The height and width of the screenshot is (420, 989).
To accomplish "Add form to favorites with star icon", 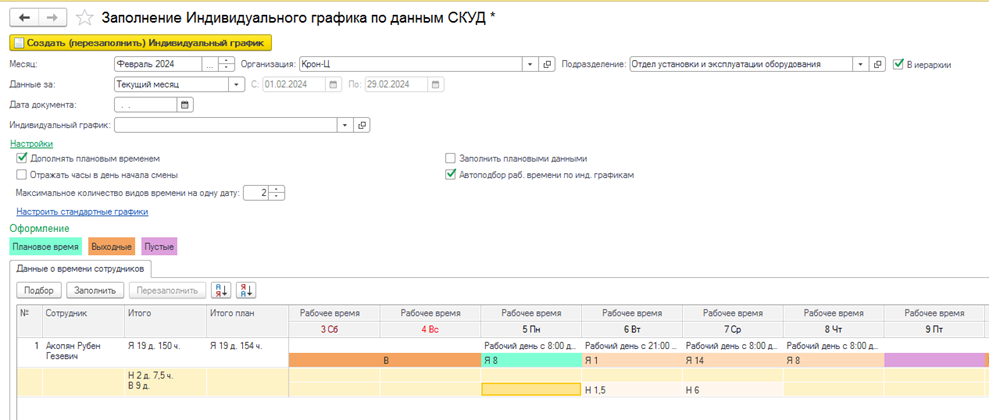I will (85, 17).
